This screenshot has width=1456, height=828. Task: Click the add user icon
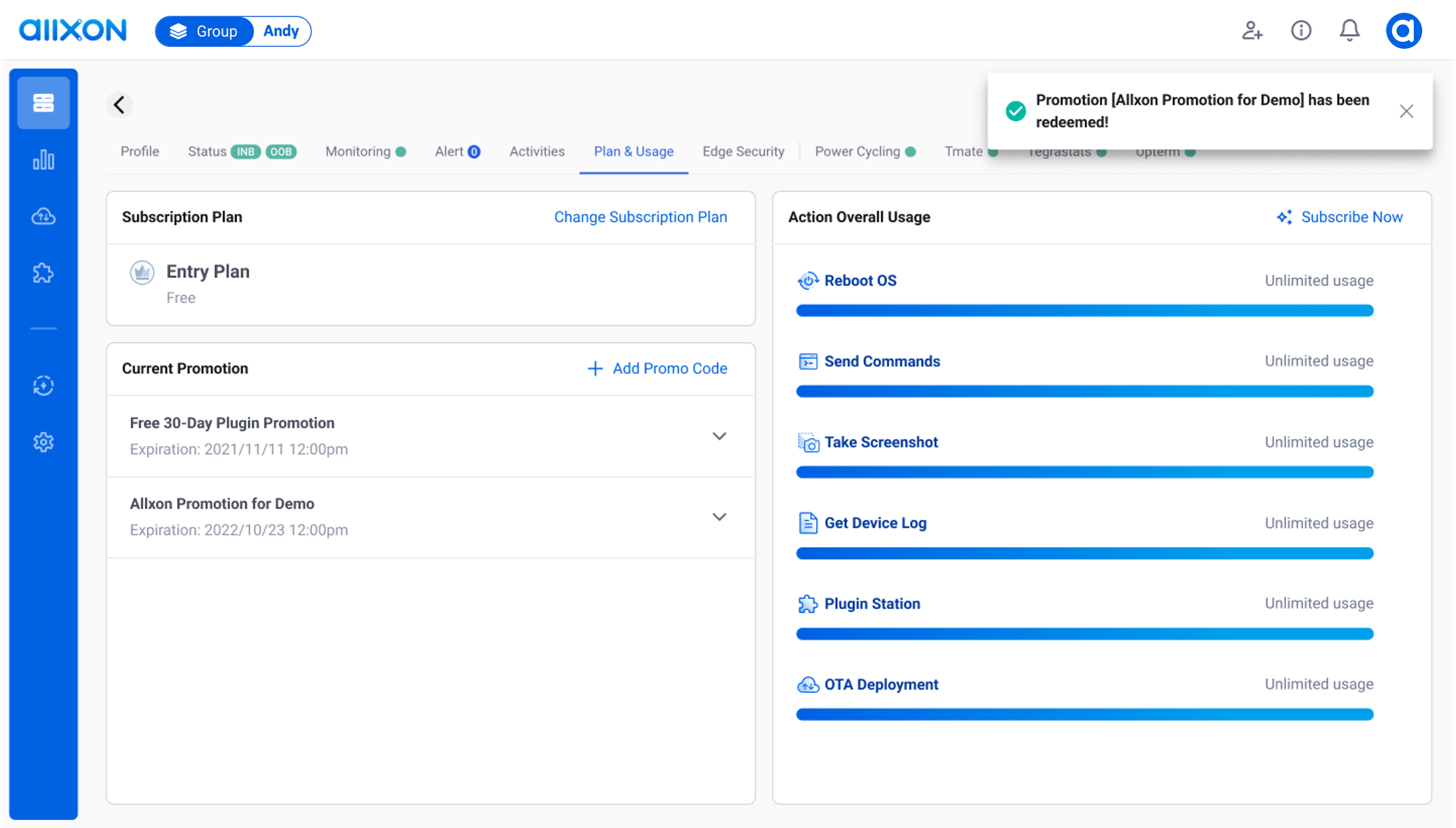(x=1252, y=30)
